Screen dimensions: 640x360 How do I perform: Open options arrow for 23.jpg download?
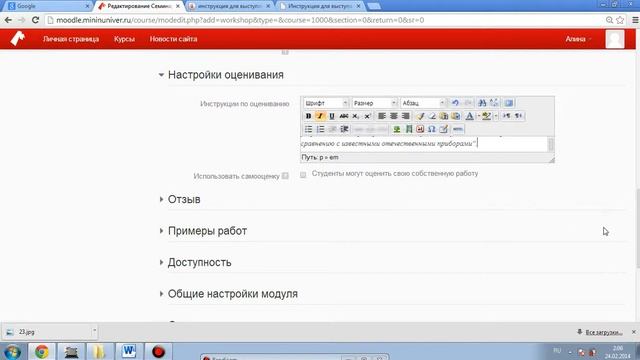pos(94,332)
